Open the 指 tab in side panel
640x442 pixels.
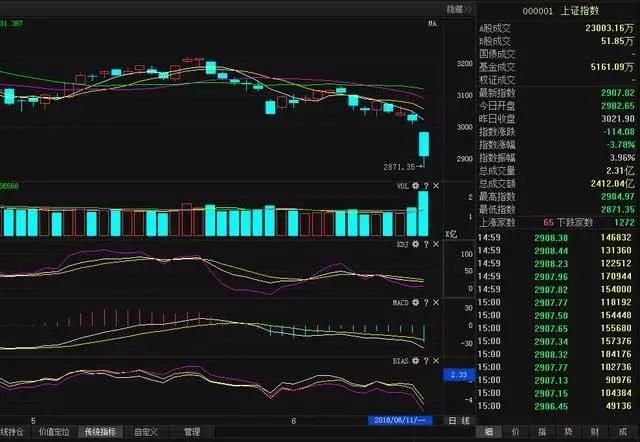click(x=542, y=432)
